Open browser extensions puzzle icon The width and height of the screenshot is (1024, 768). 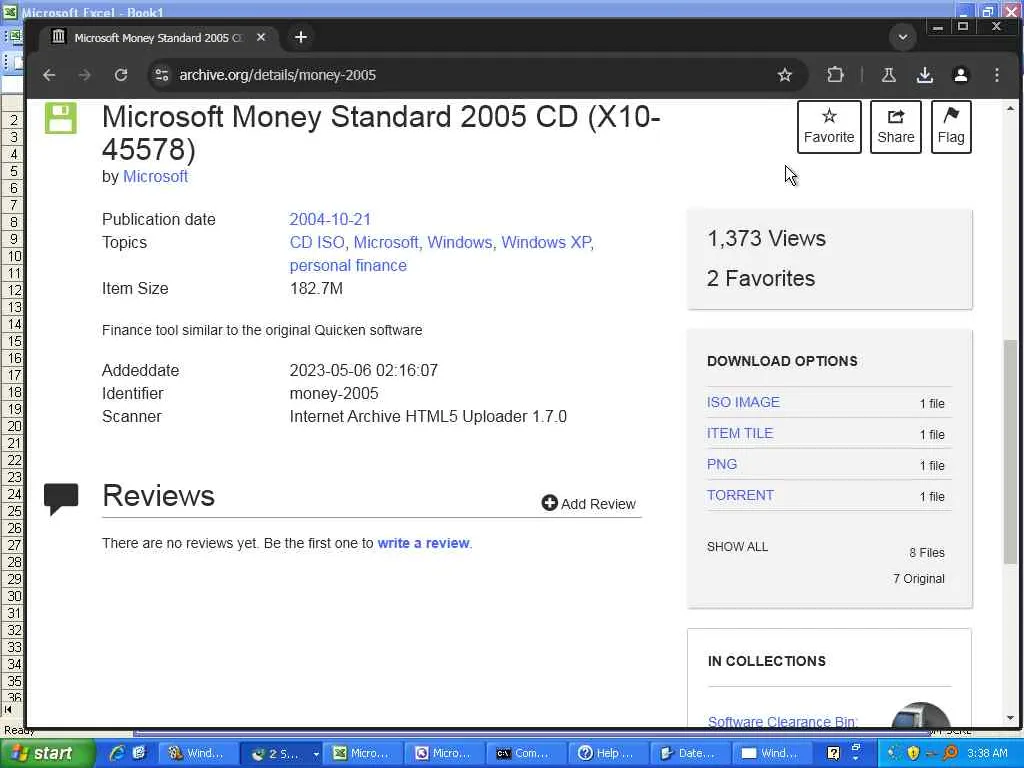coord(835,75)
